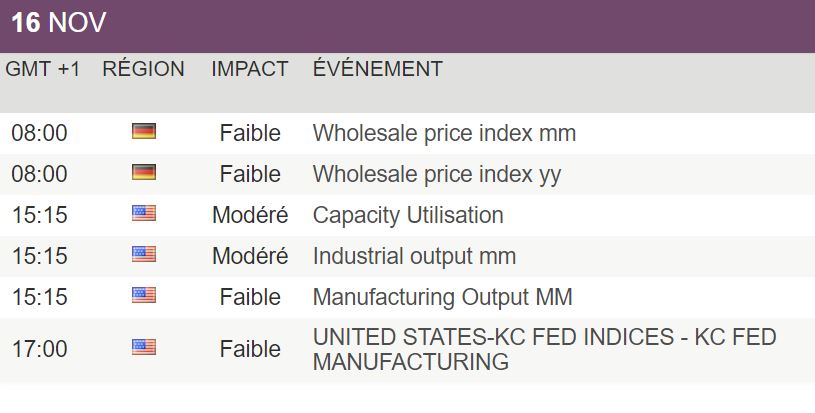
Task: Click the RÉGION column header
Action: point(143,69)
